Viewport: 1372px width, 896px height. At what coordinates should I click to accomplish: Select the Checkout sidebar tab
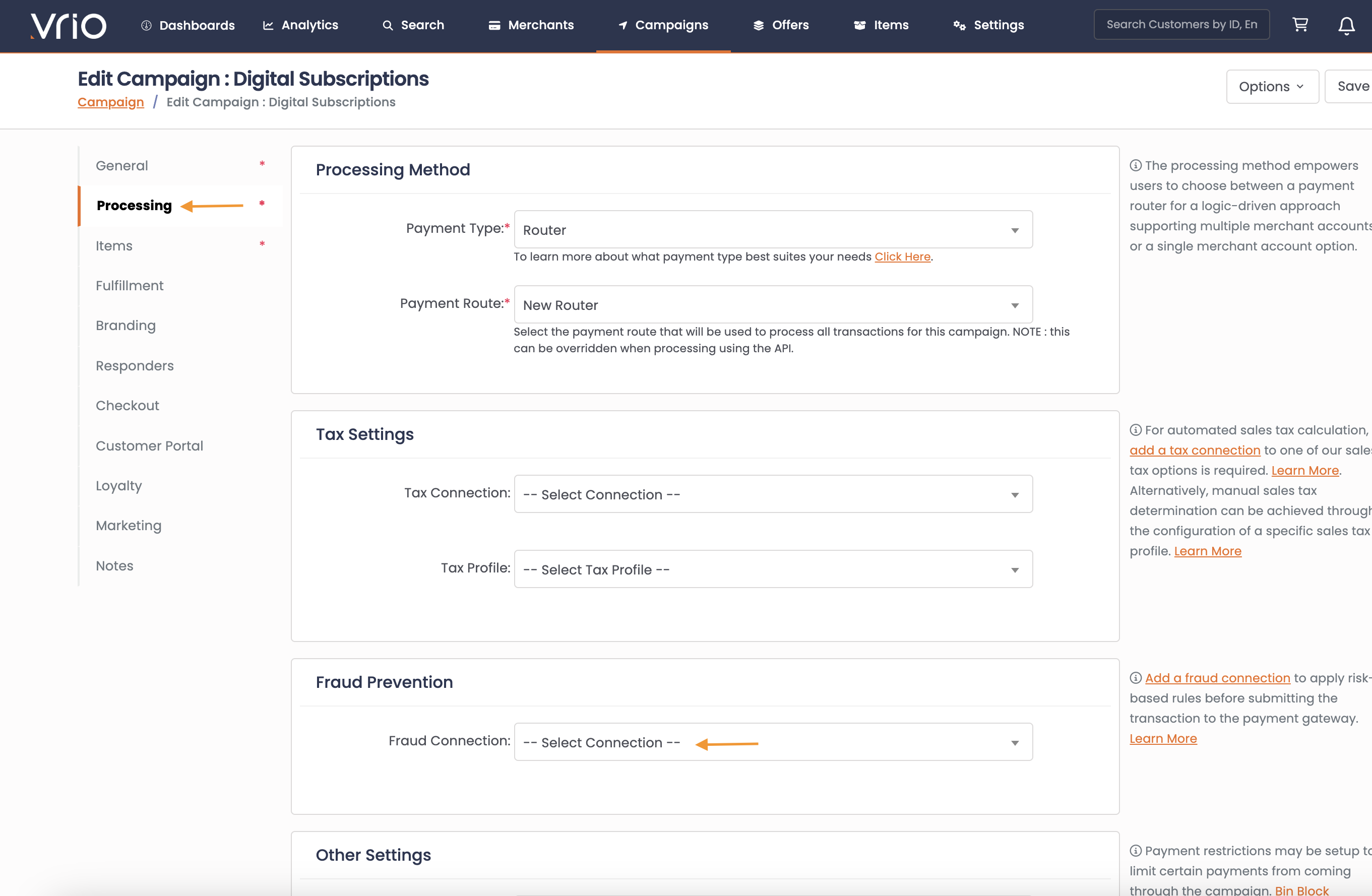click(x=180, y=406)
